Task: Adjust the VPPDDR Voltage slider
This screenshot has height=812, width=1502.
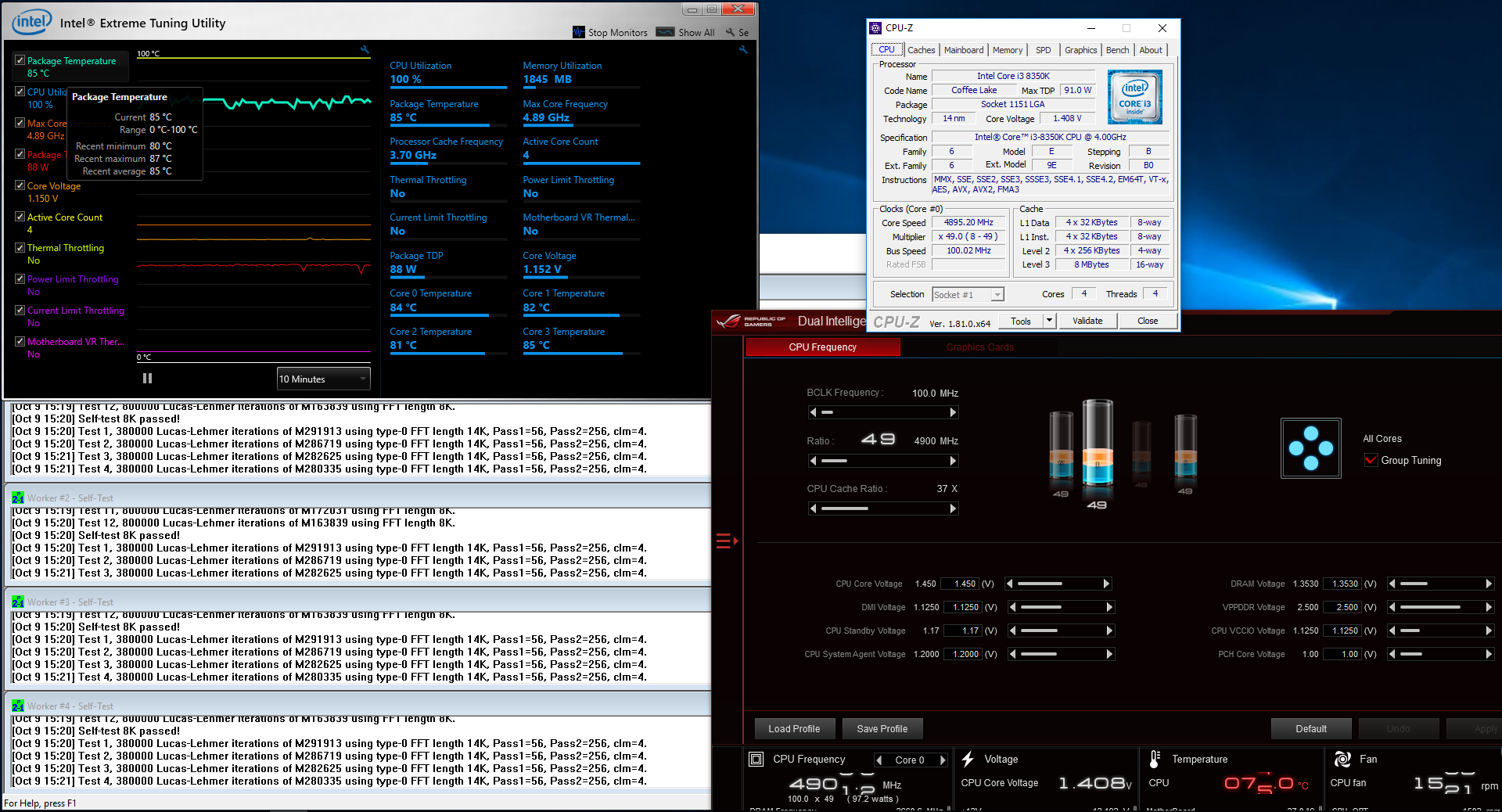Action: (x=1442, y=607)
